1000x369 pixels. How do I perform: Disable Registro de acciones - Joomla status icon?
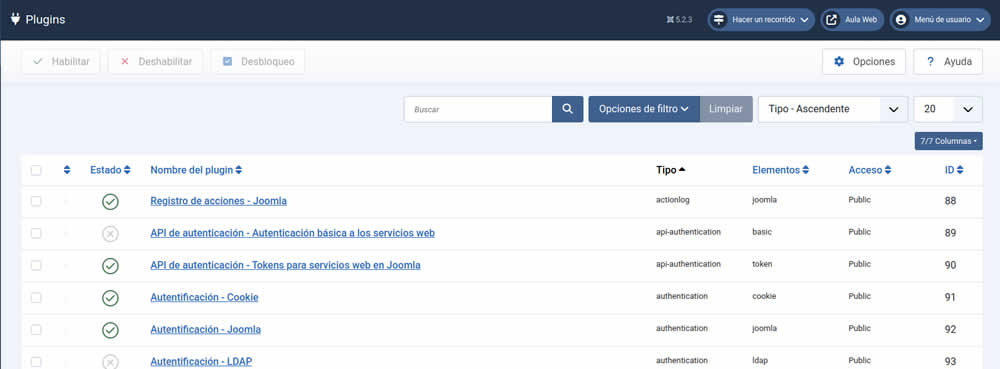pyautogui.click(x=110, y=201)
